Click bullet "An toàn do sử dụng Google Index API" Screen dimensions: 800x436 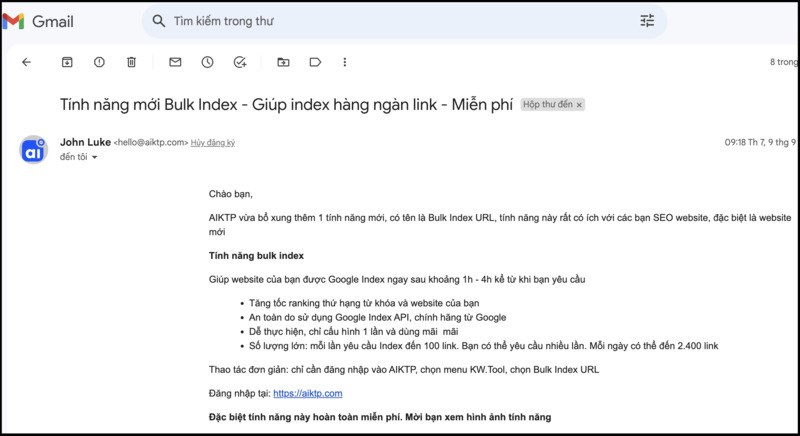378,317
